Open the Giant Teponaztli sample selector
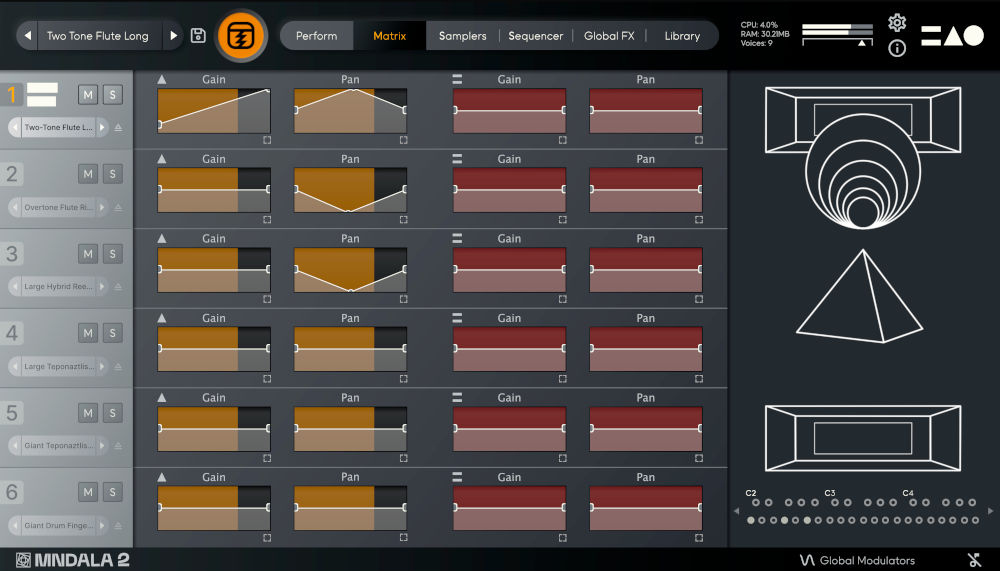Screen dimensions: 1000x571 [x=58, y=445]
